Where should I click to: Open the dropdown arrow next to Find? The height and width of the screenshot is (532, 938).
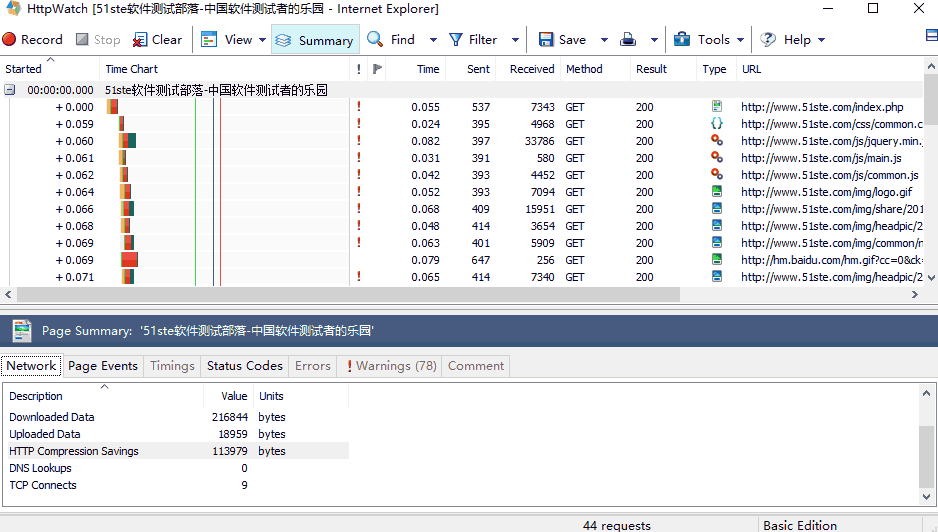(433, 40)
